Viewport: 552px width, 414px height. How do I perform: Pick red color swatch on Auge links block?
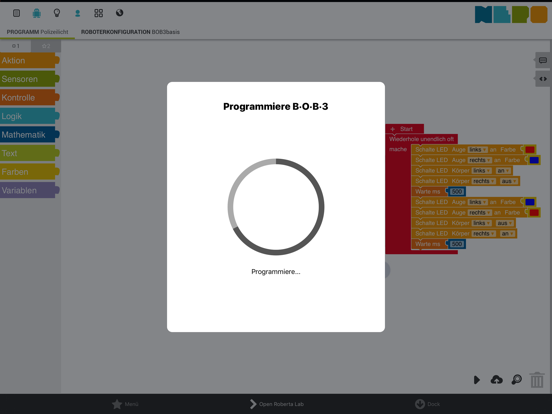pyautogui.click(x=530, y=150)
